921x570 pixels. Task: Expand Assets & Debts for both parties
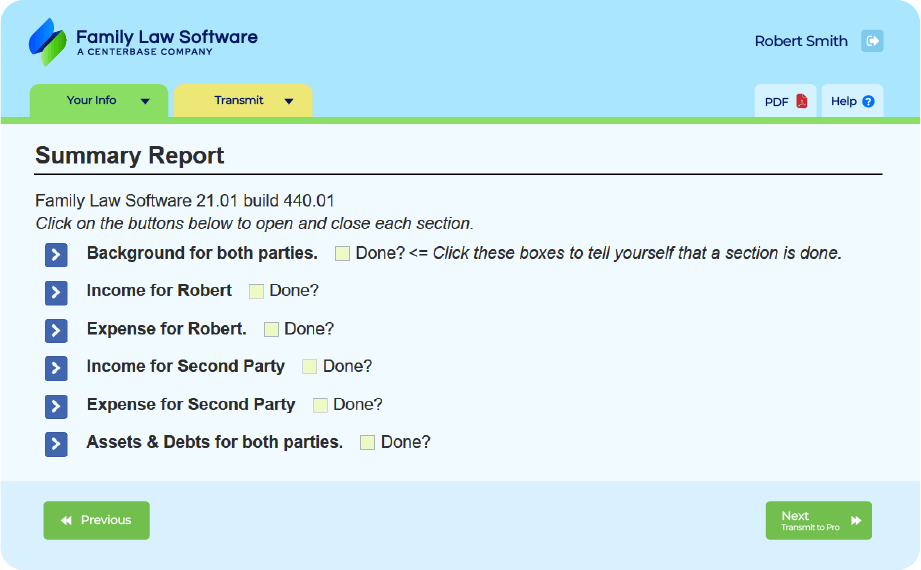coord(56,444)
